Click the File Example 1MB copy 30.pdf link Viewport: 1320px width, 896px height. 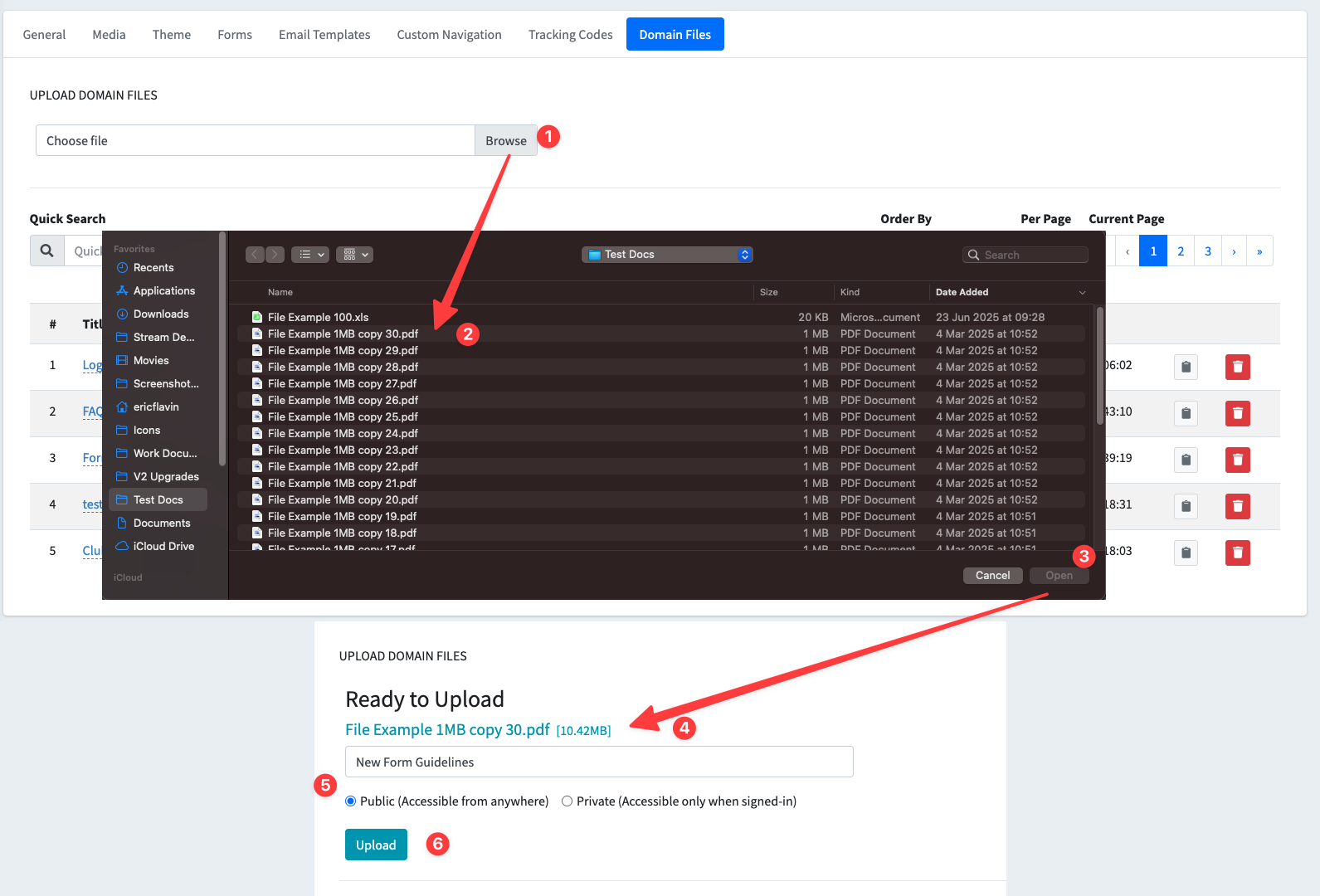pyautogui.click(x=447, y=729)
